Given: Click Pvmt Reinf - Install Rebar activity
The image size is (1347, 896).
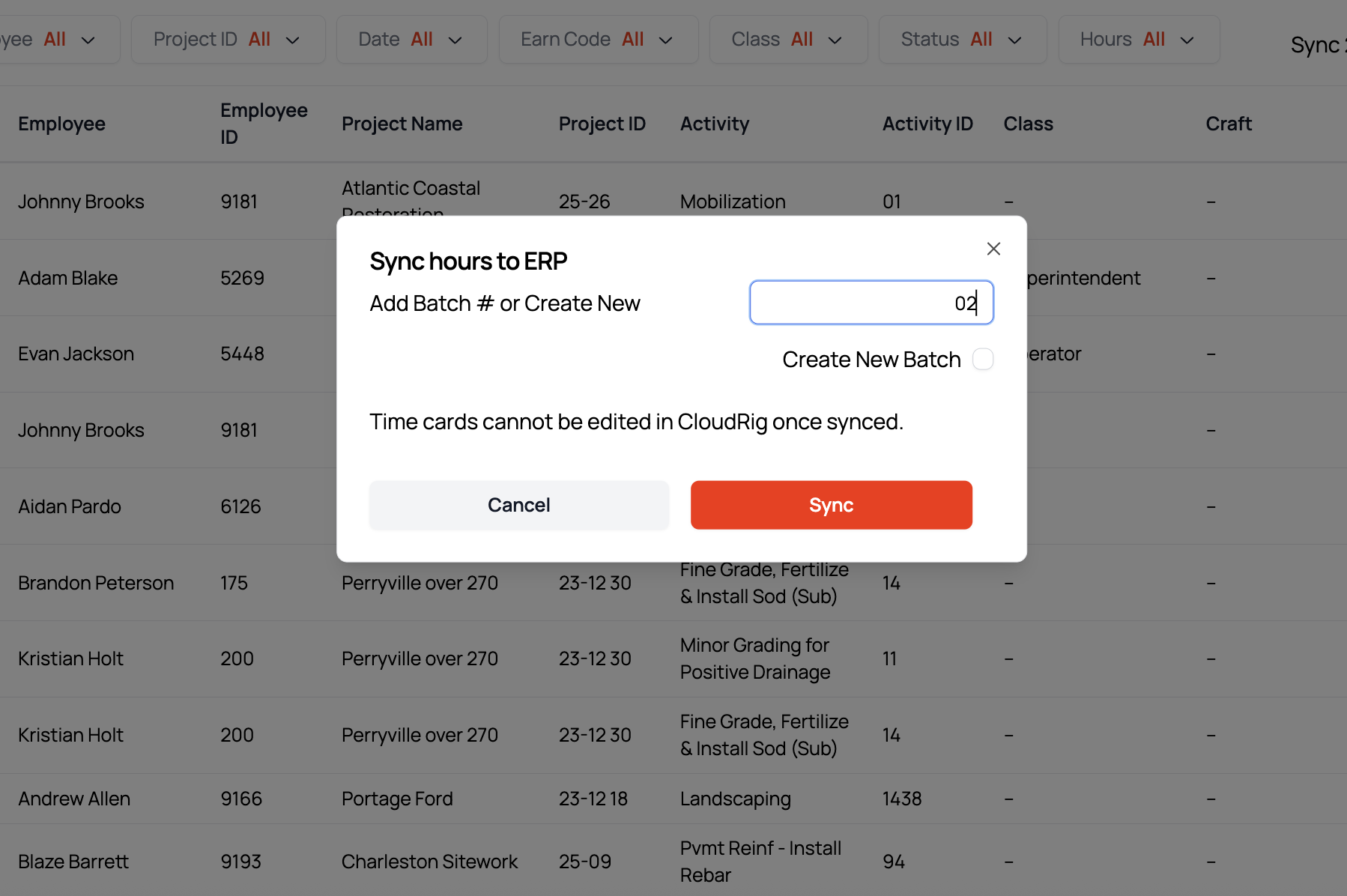Looking at the screenshot, I should (760, 862).
